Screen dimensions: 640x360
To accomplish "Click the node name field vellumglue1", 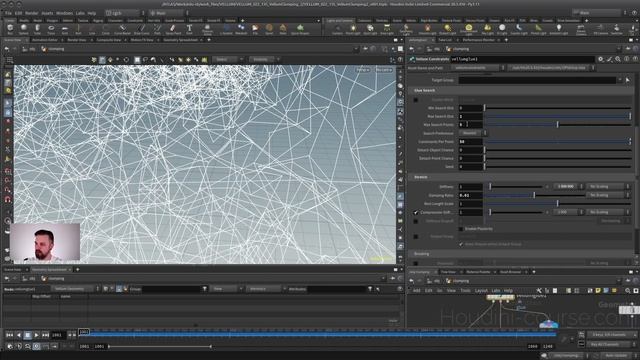I will point(522,59).
